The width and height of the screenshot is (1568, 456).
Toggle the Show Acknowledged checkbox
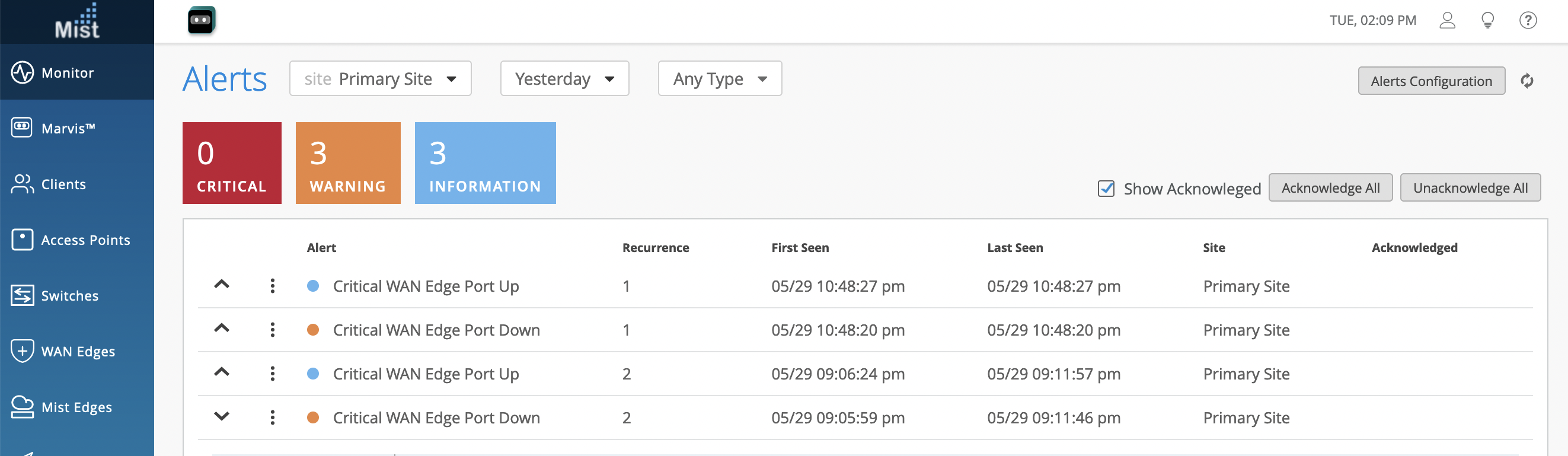tap(1106, 189)
